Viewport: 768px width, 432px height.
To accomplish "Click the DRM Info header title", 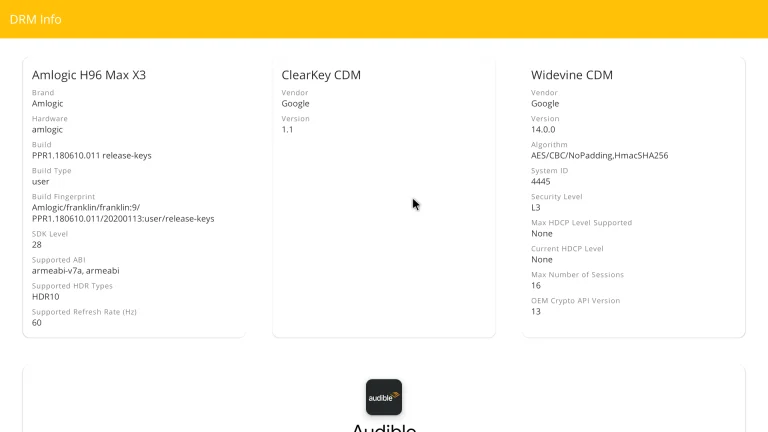I will pyautogui.click(x=35, y=20).
